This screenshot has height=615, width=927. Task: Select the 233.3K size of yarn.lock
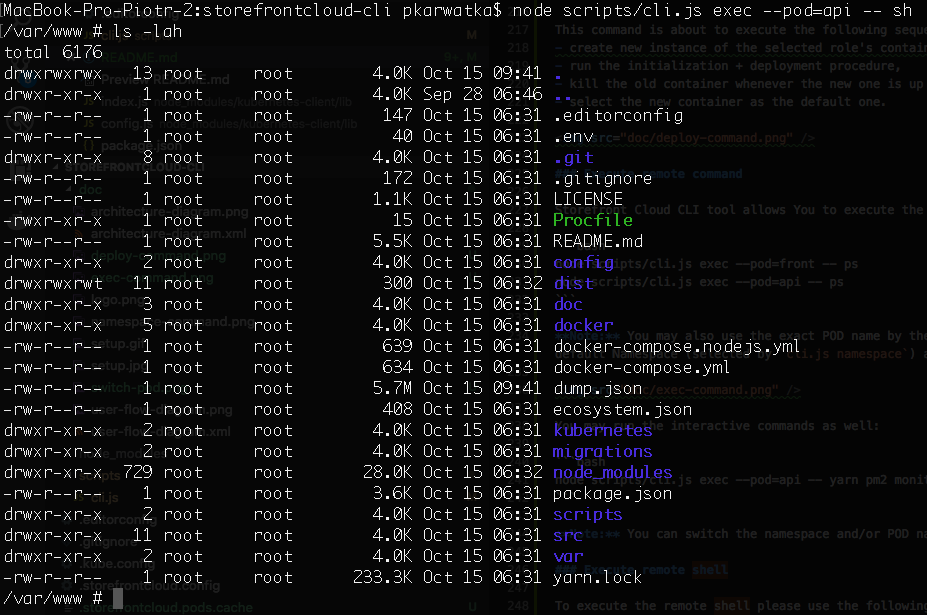pos(383,577)
